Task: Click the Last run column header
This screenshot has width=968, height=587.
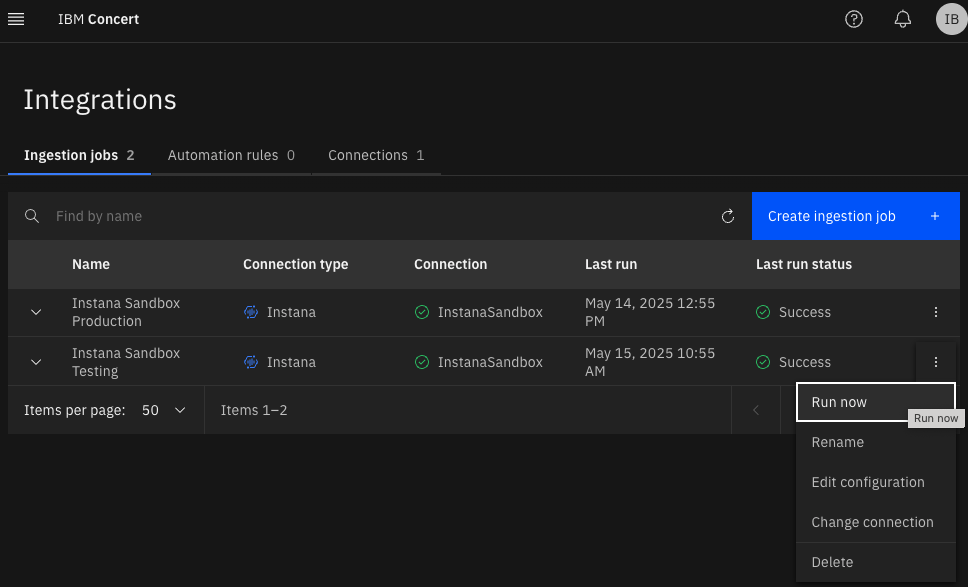Action: (611, 264)
